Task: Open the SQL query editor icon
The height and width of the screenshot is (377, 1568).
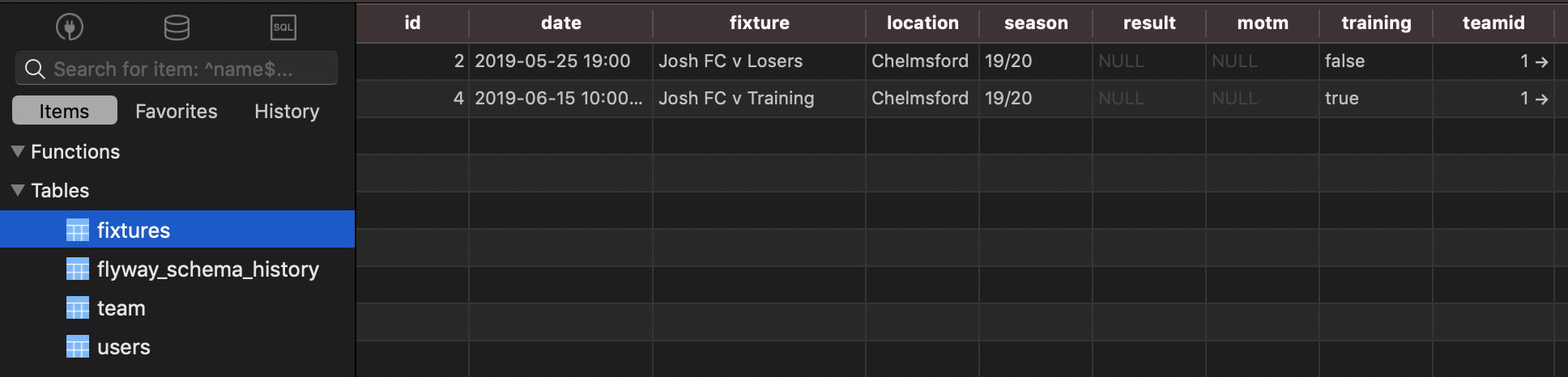Action: click(x=283, y=28)
